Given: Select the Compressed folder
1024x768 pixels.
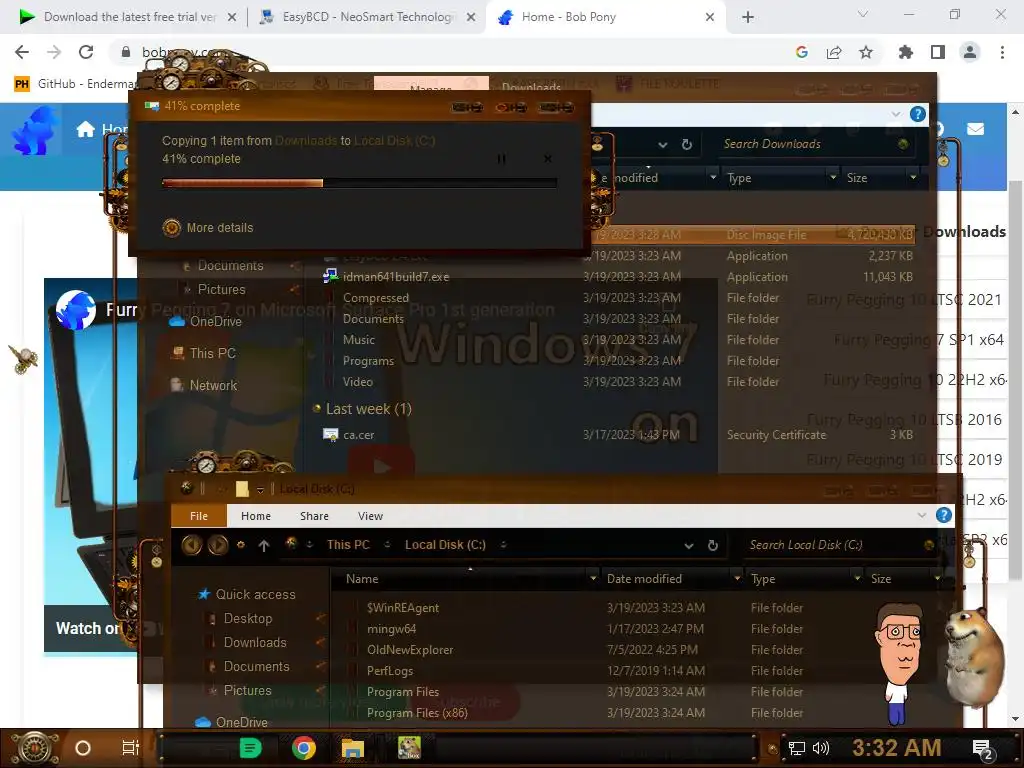Looking at the screenshot, I should (376, 298).
